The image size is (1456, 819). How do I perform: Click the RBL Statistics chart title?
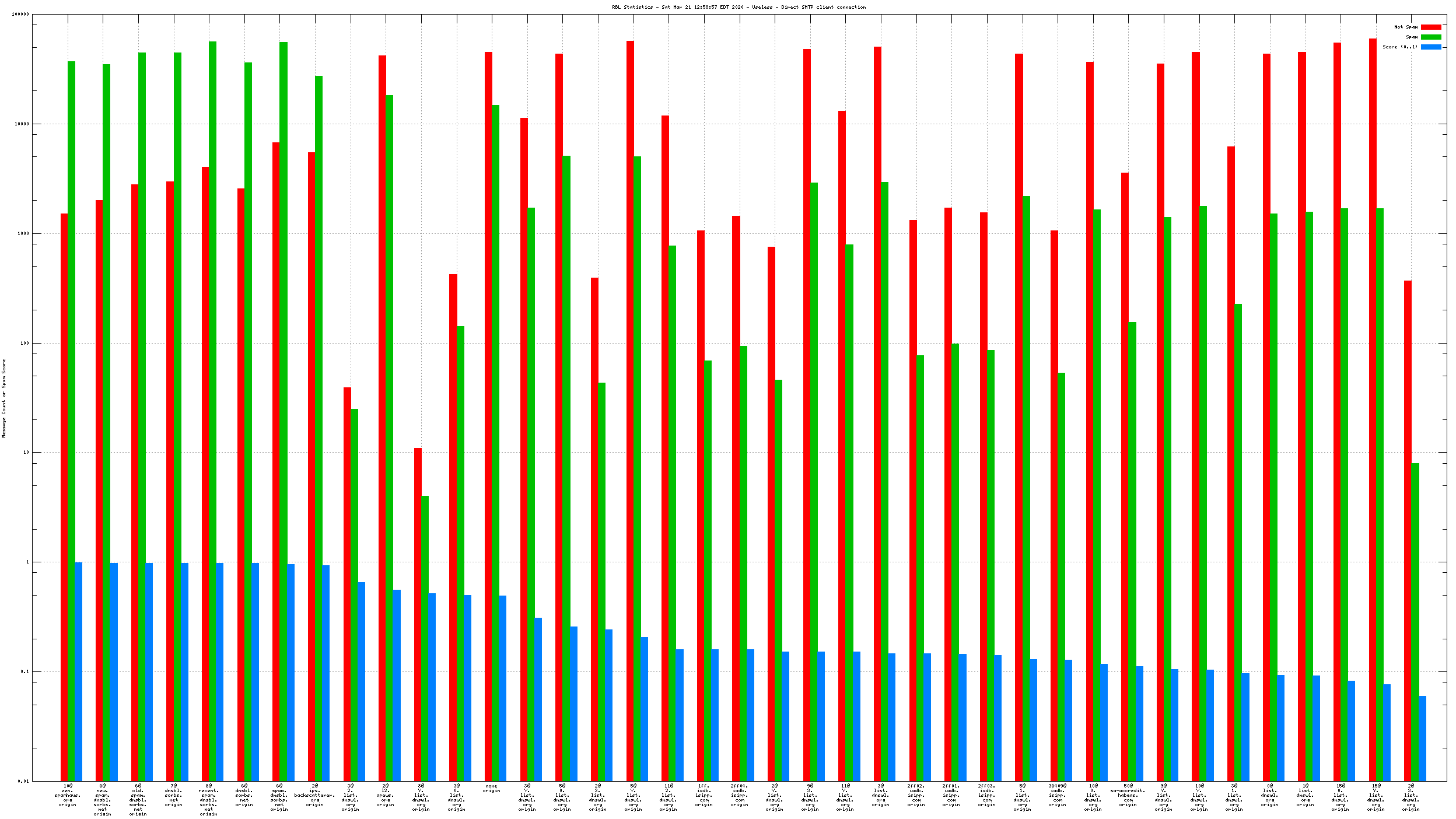tap(738, 7)
